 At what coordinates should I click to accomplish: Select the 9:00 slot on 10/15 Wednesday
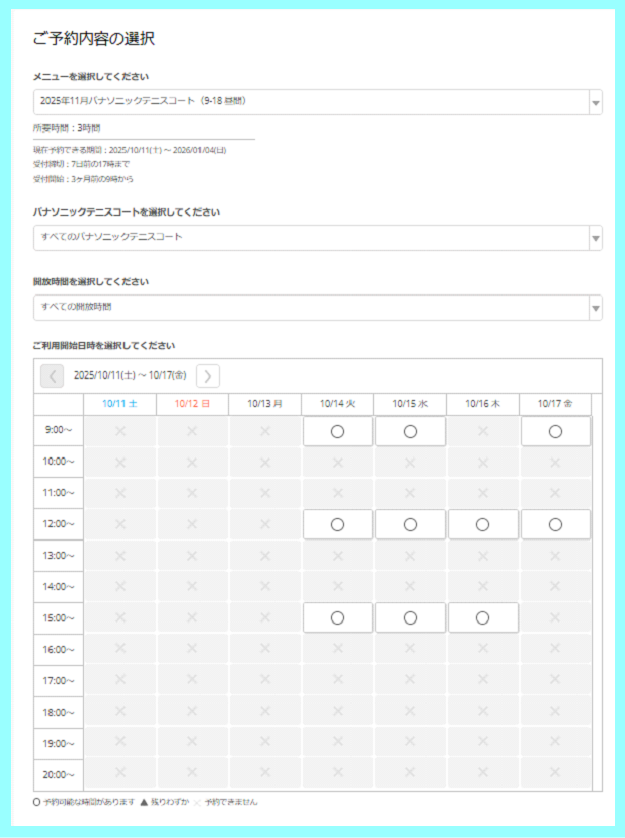(410, 431)
